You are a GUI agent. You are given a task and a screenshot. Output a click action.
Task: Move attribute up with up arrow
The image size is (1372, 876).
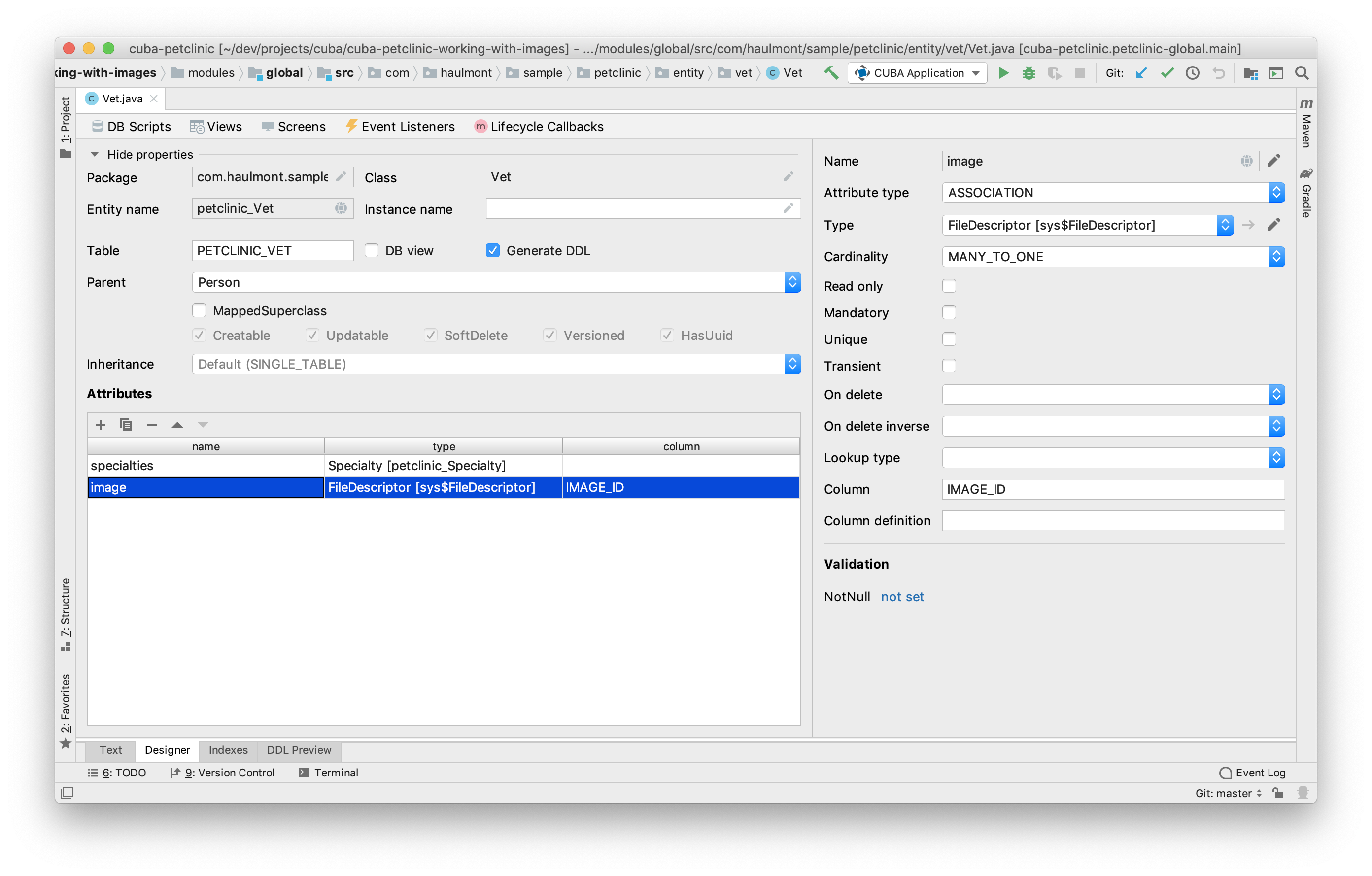[x=177, y=424]
